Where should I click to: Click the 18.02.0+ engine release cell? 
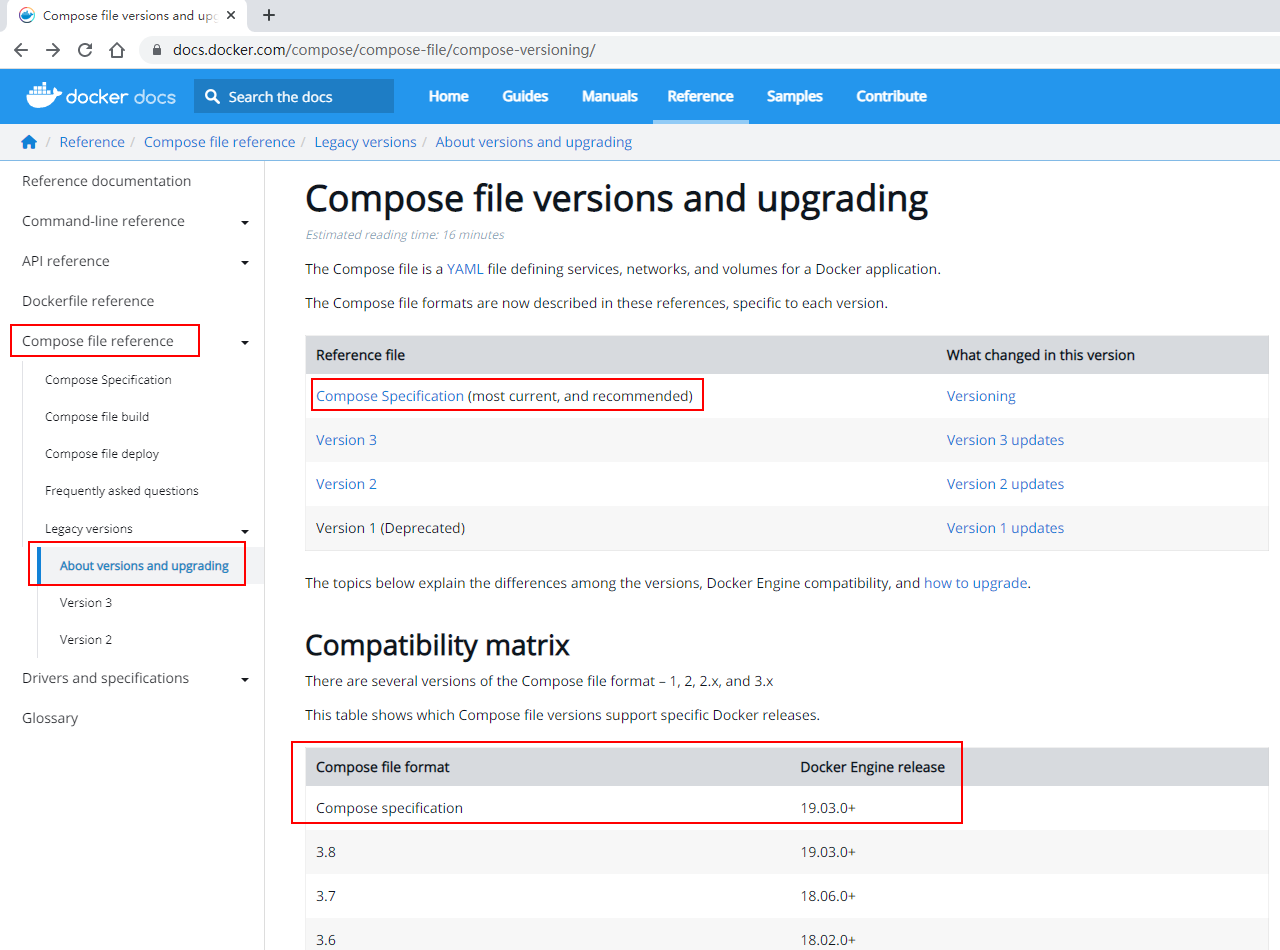(828, 940)
